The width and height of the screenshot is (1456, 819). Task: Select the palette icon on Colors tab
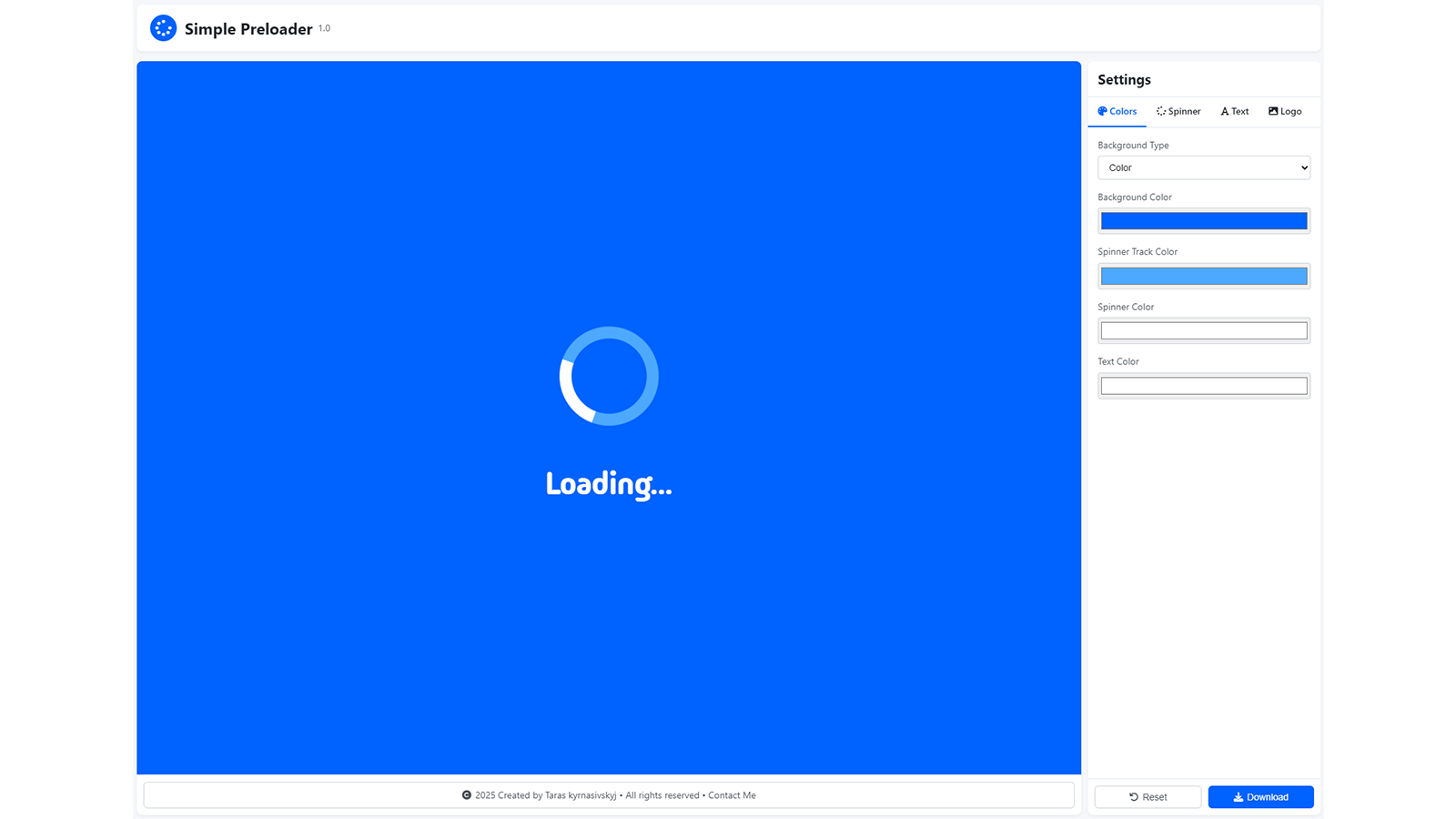[1102, 111]
